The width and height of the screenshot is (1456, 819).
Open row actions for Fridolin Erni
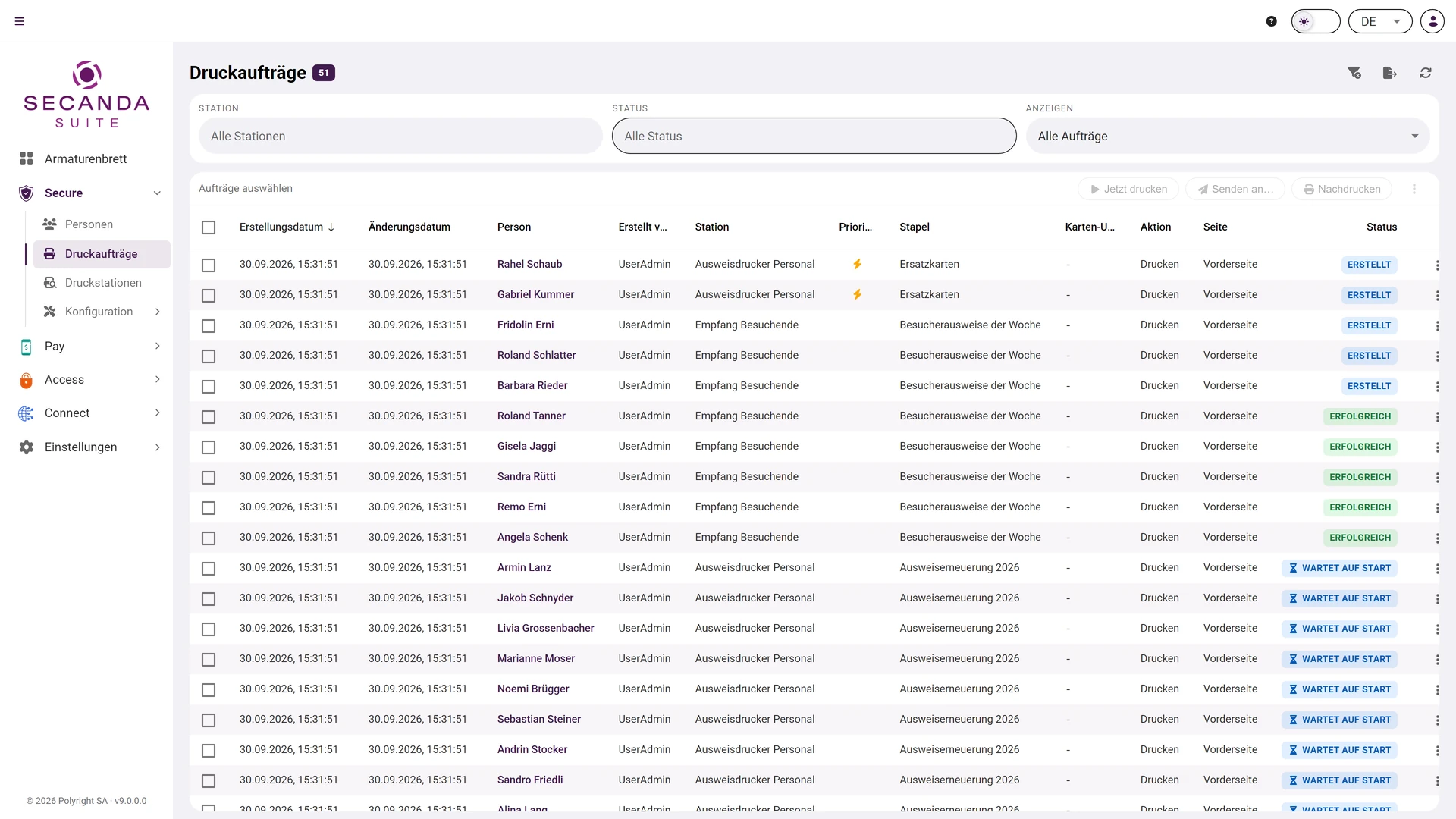coord(1437,326)
